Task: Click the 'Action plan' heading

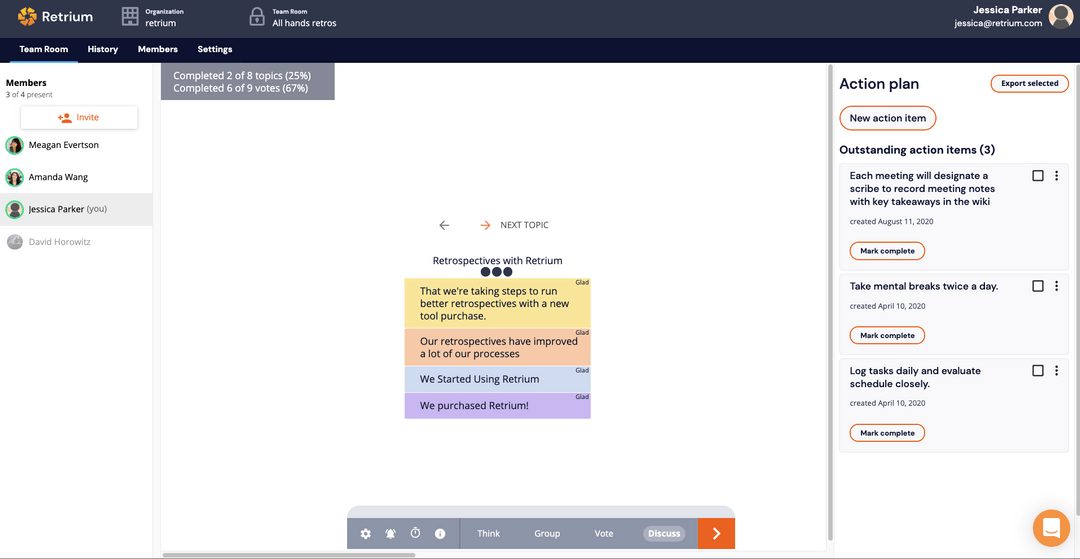Action: (879, 84)
